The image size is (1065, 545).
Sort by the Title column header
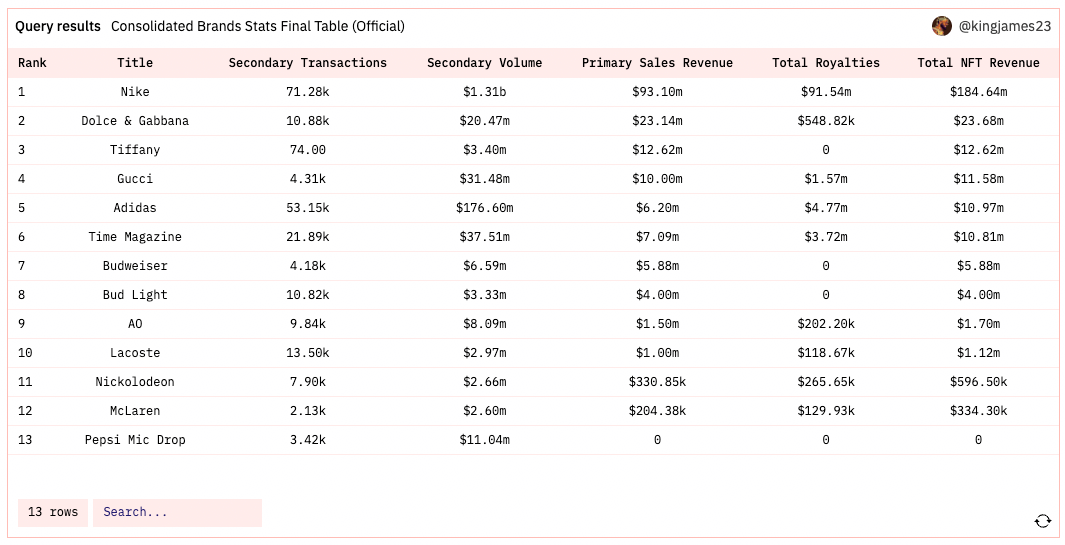point(135,63)
